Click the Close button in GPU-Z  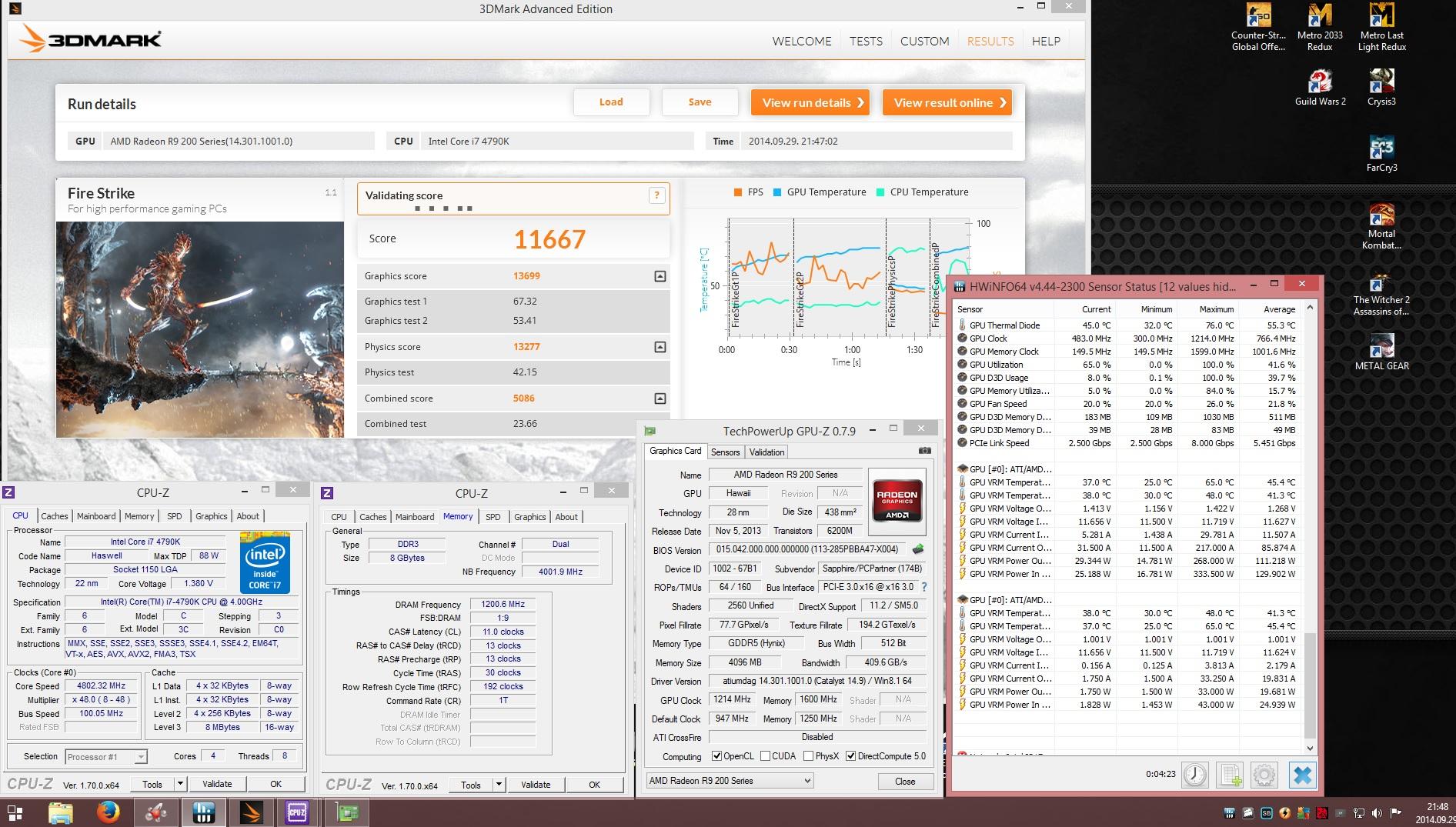coord(905,781)
